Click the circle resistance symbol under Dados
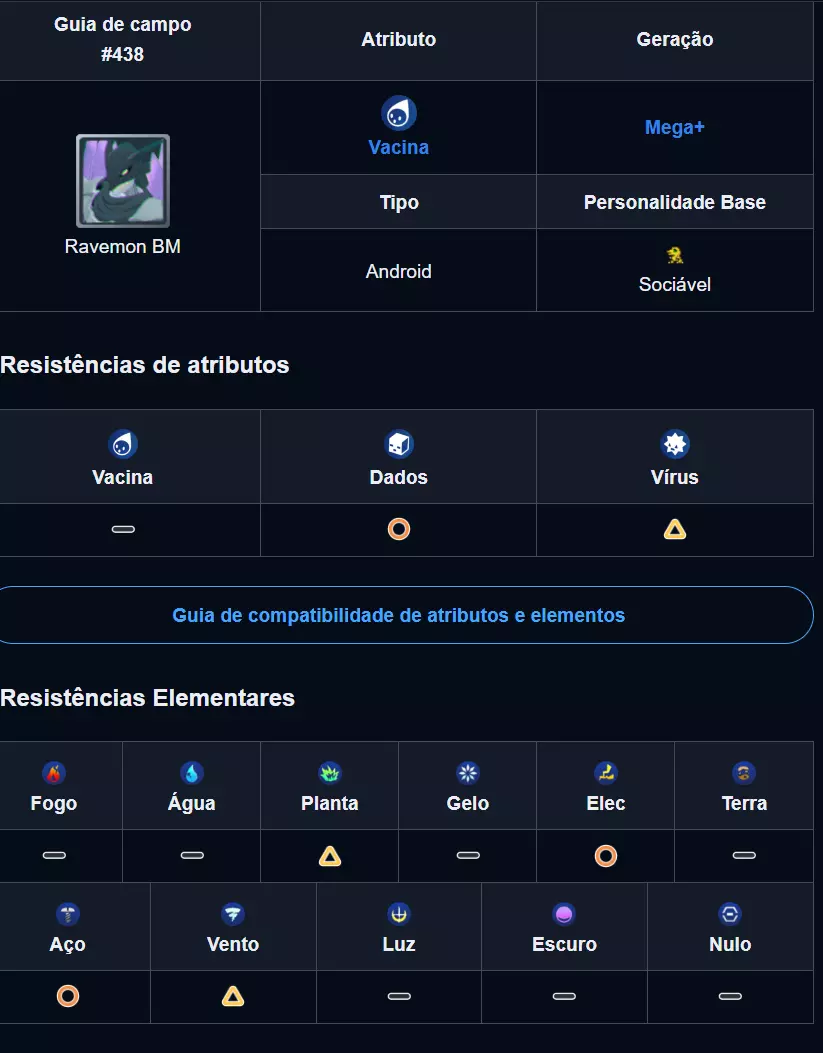Screen dimensions: 823x1053 tap(399, 529)
